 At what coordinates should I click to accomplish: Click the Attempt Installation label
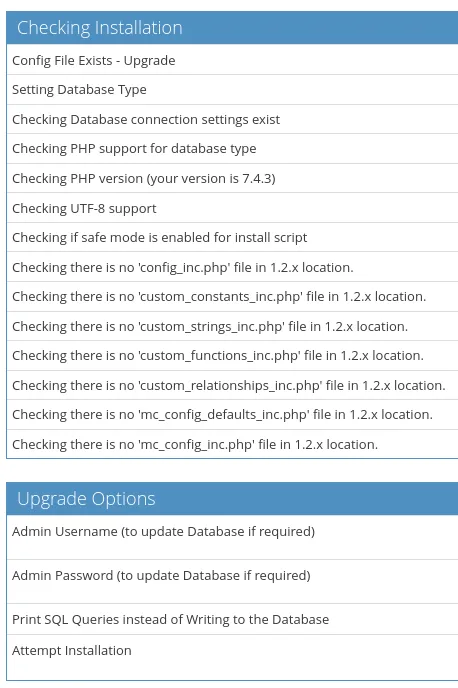point(72,650)
